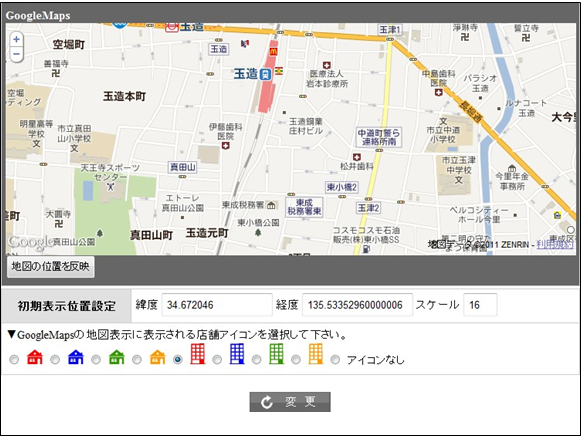This screenshot has height=439, width=582.
Task: Click the 変更 submit button
Action: tap(290, 402)
